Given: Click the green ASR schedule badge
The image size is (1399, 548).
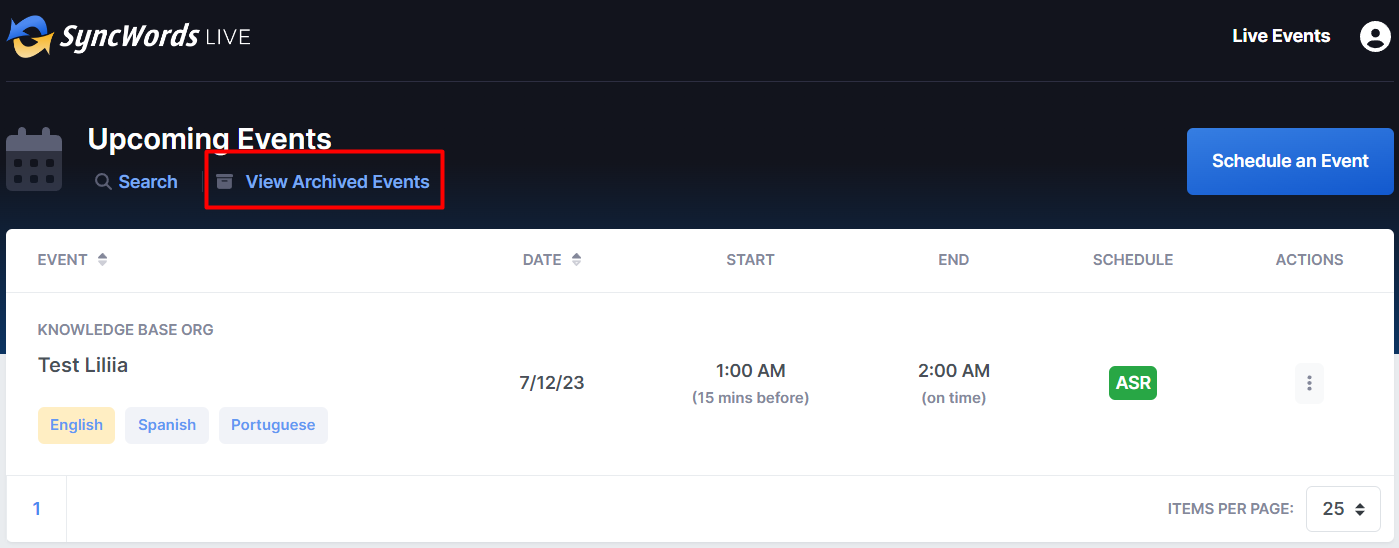Looking at the screenshot, I should 1133,383.
